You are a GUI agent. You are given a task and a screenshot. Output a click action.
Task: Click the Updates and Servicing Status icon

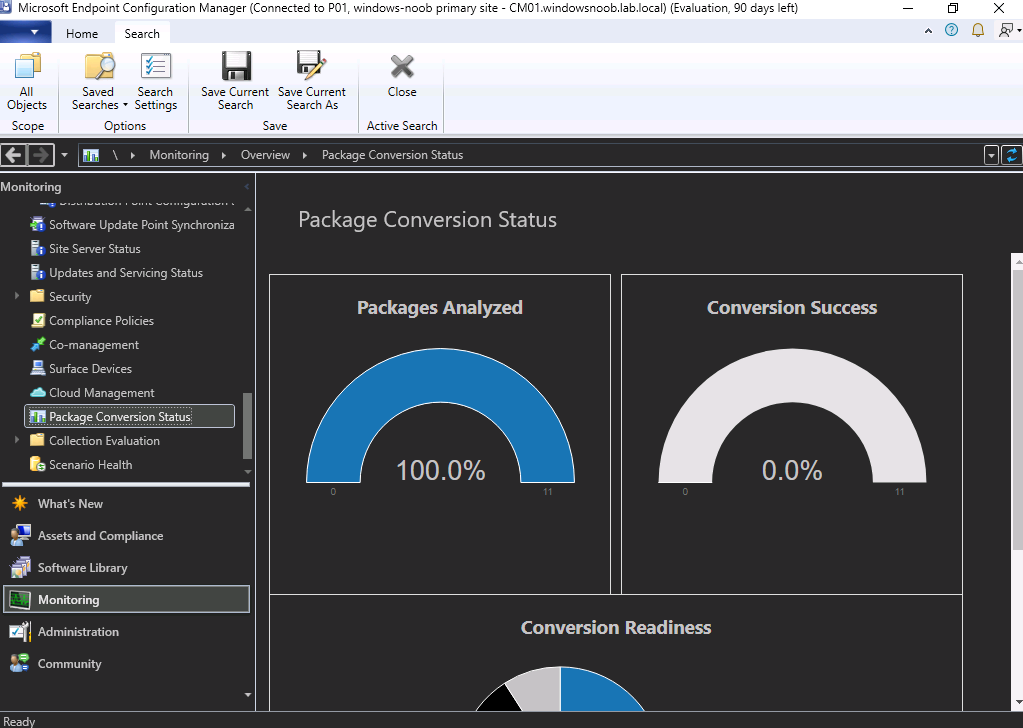coord(38,273)
